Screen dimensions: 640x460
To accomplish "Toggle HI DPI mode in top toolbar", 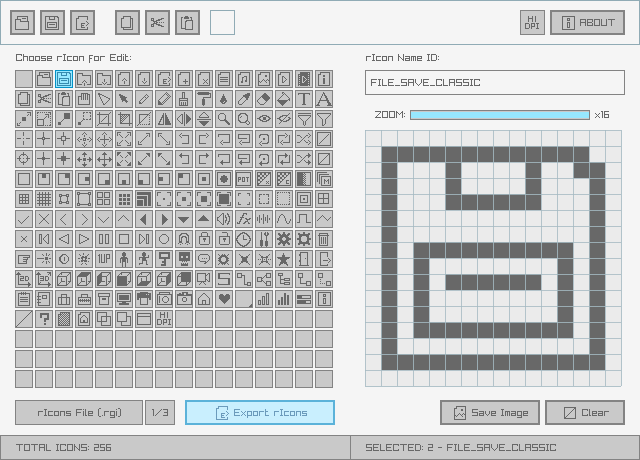I will 532,22.
